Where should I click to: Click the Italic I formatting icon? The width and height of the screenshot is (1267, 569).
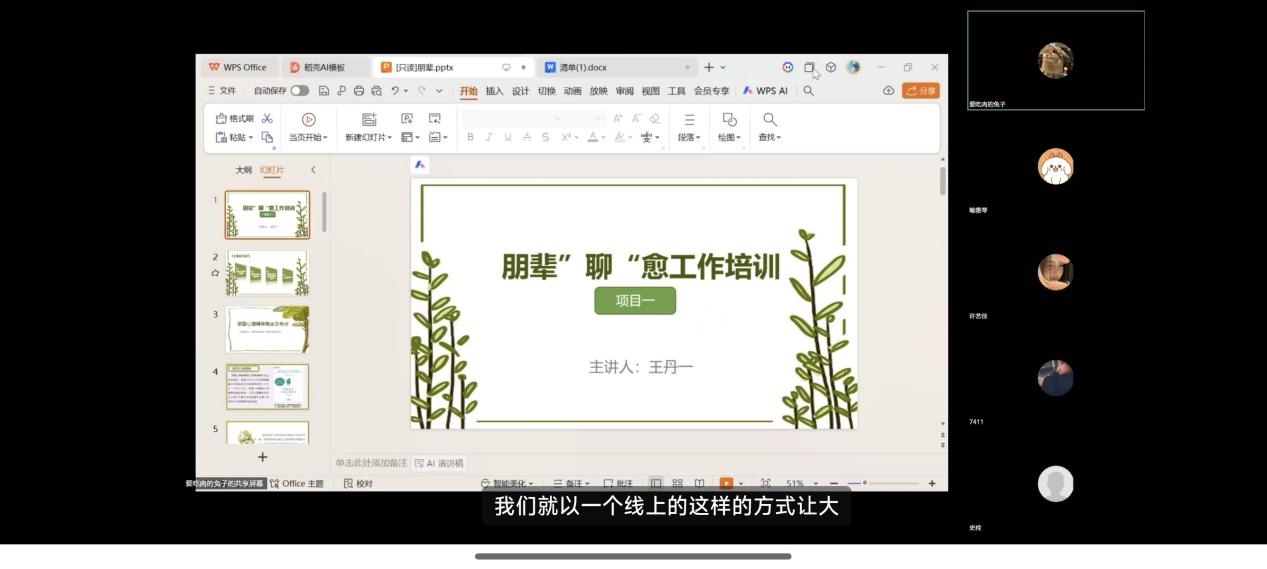489,137
